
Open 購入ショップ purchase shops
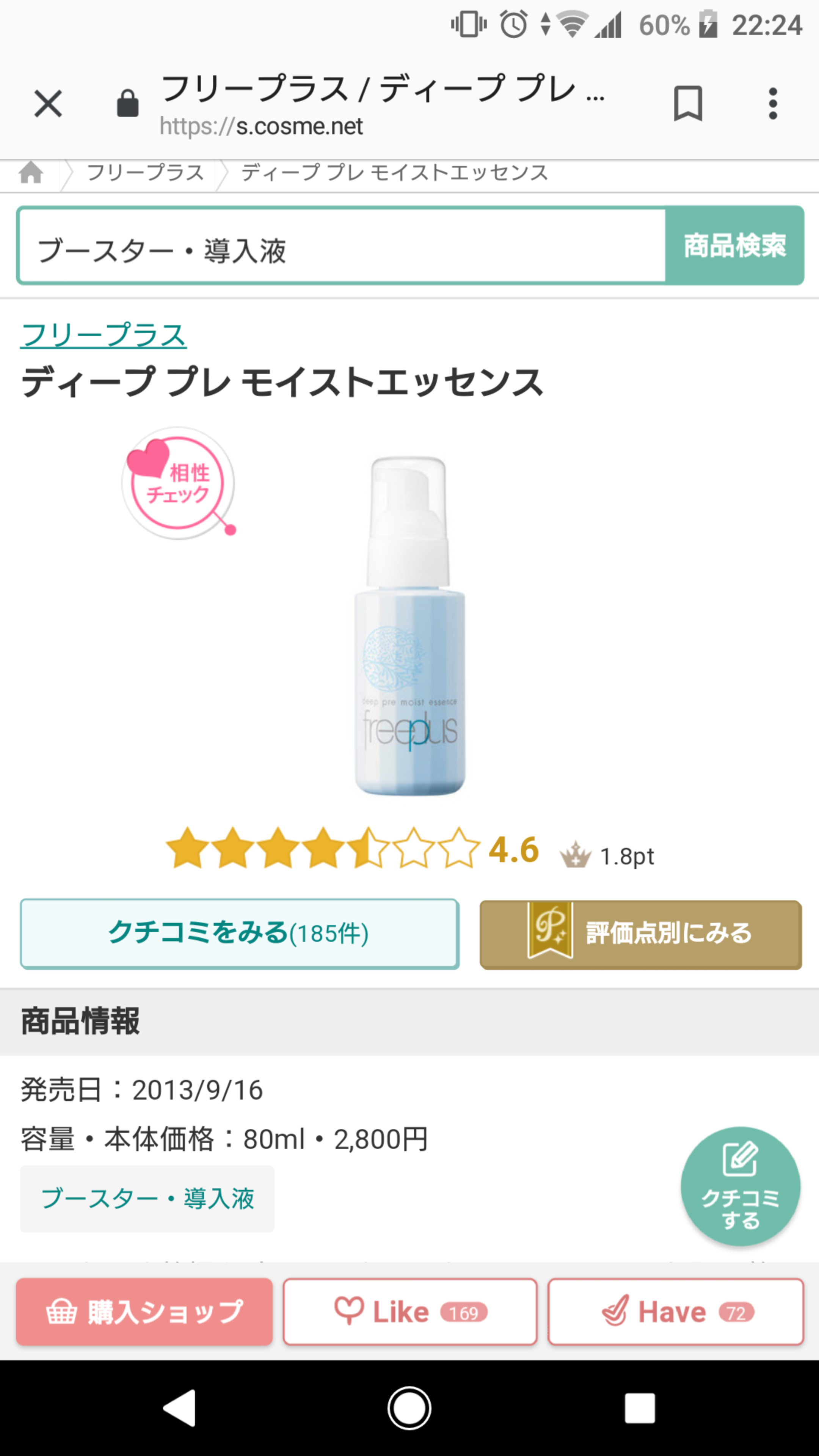coord(144,1311)
